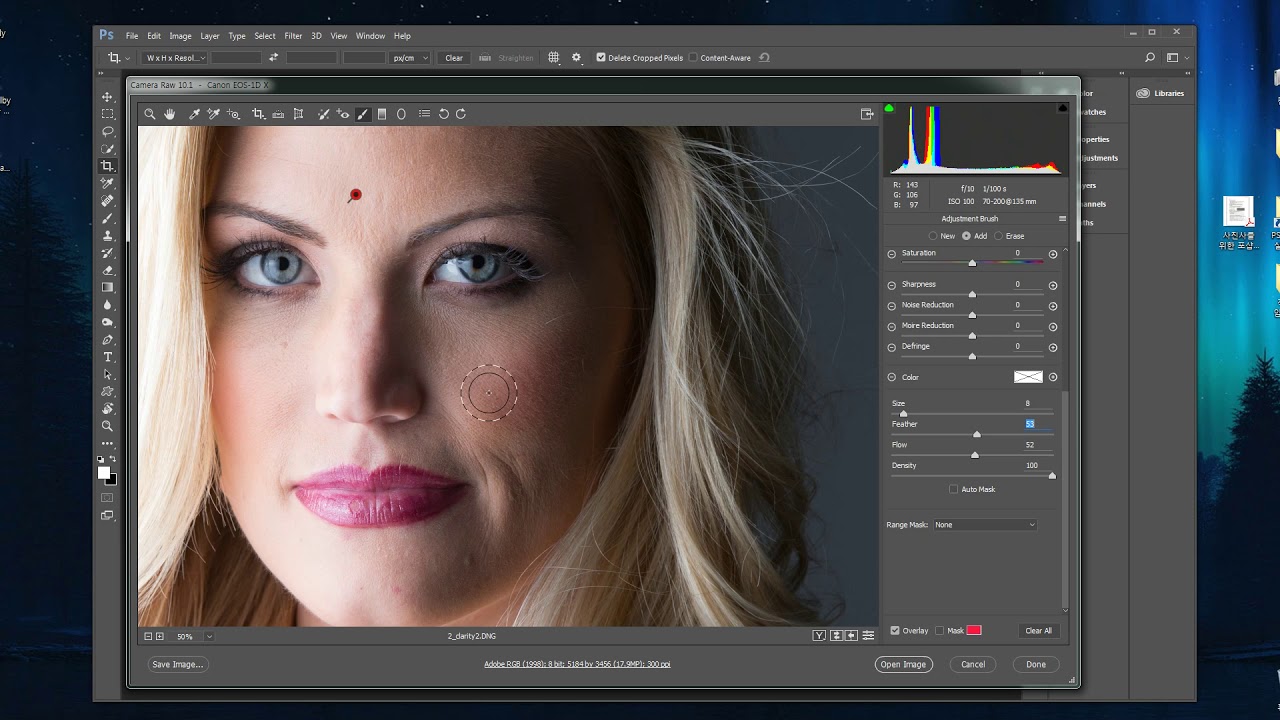The width and height of the screenshot is (1280, 720).
Task: Open the px/cm units dropdown
Action: (410, 58)
